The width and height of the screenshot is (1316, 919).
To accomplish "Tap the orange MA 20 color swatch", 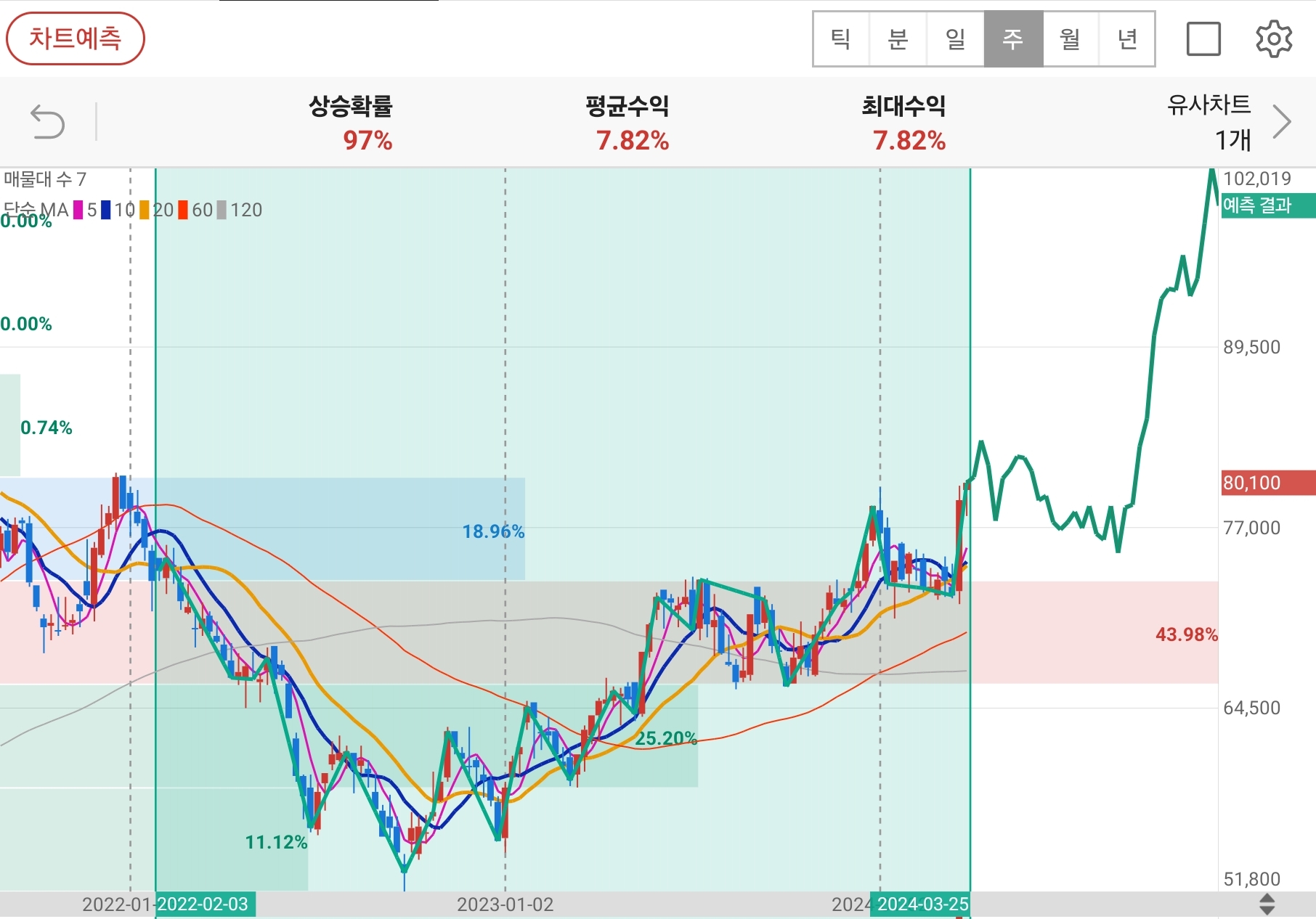I will point(145,211).
